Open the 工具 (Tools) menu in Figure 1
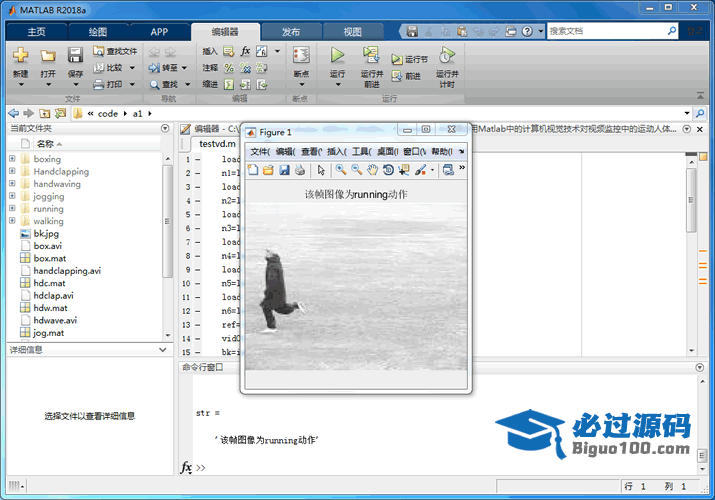This screenshot has width=715, height=500. pyautogui.click(x=360, y=151)
